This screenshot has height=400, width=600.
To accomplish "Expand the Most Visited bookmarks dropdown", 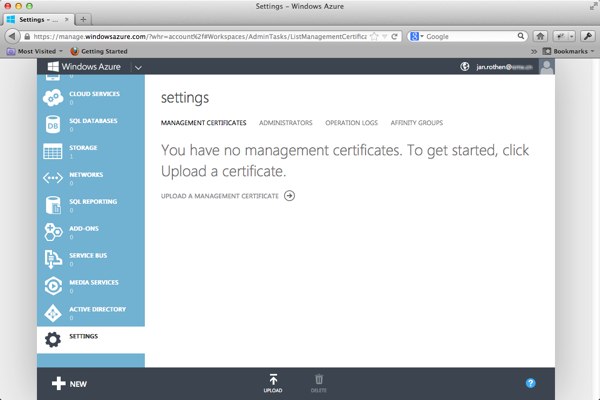I will 60,51.
